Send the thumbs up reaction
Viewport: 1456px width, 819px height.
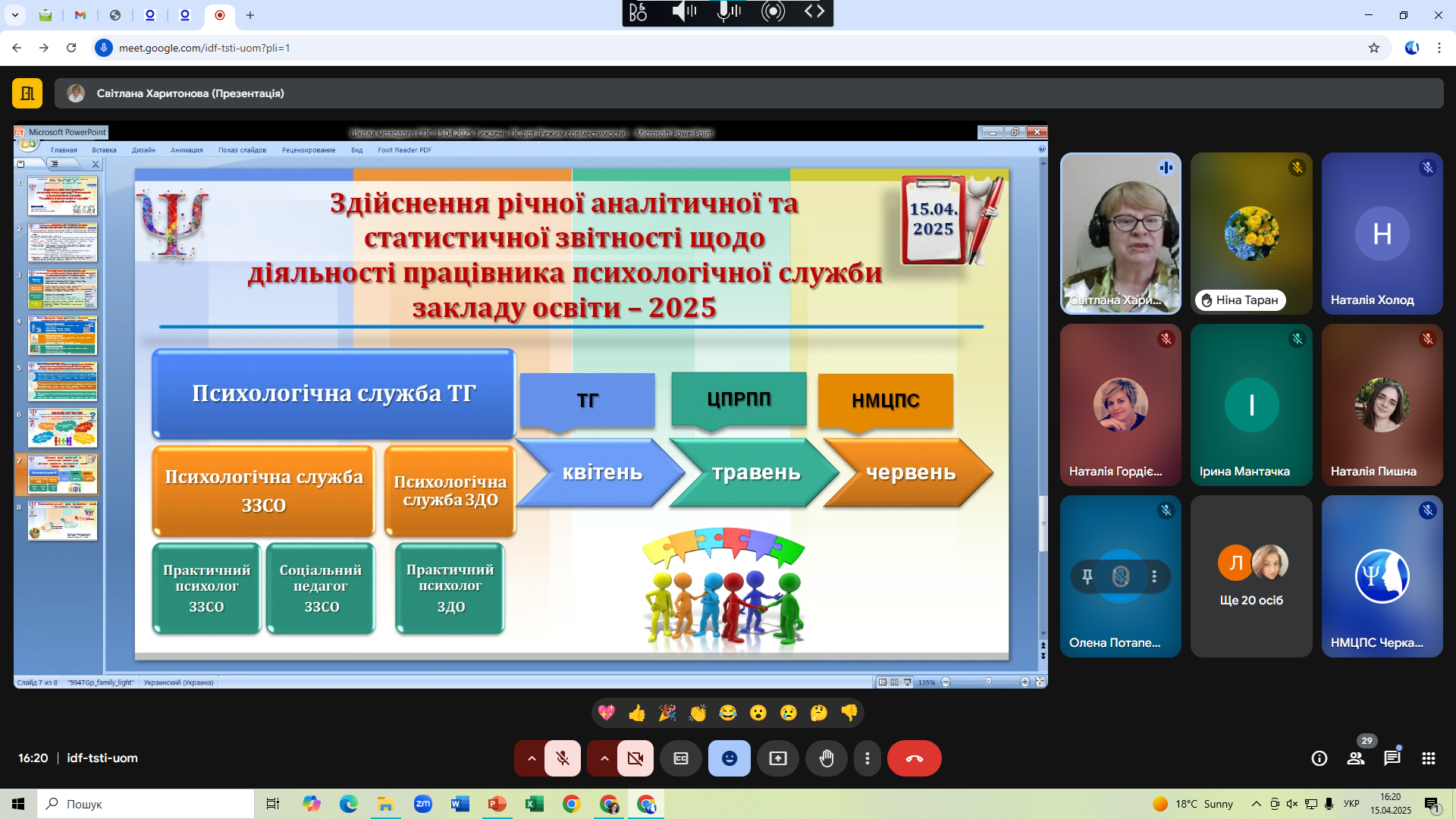(637, 713)
